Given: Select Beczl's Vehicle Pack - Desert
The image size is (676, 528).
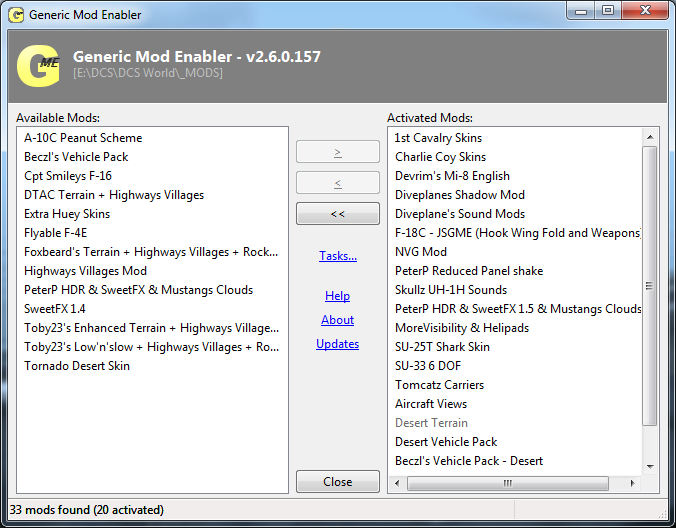Looking at the screenshot, I should (x=469, y=460).
